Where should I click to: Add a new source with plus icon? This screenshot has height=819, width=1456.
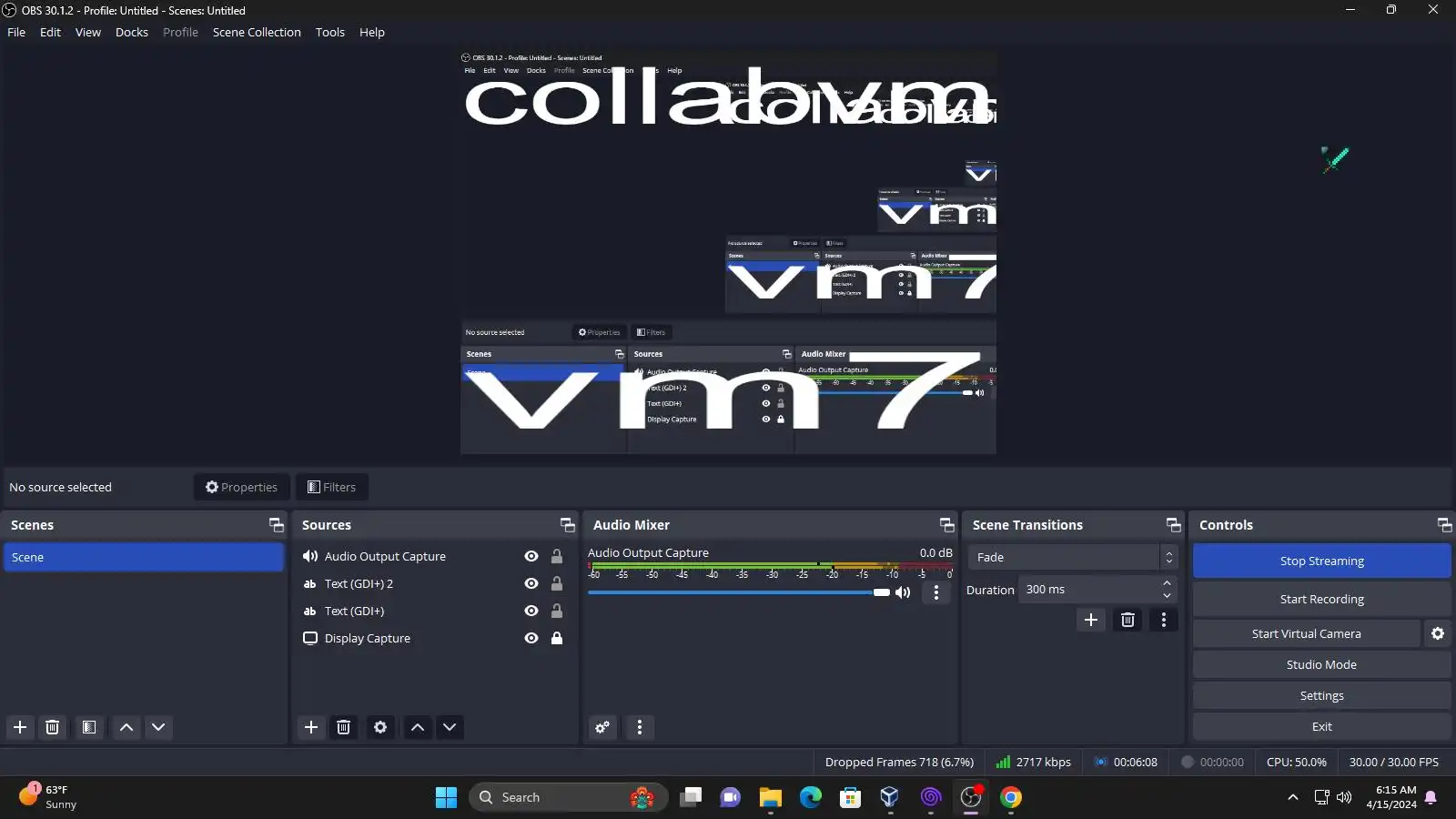tap(311, 727)
